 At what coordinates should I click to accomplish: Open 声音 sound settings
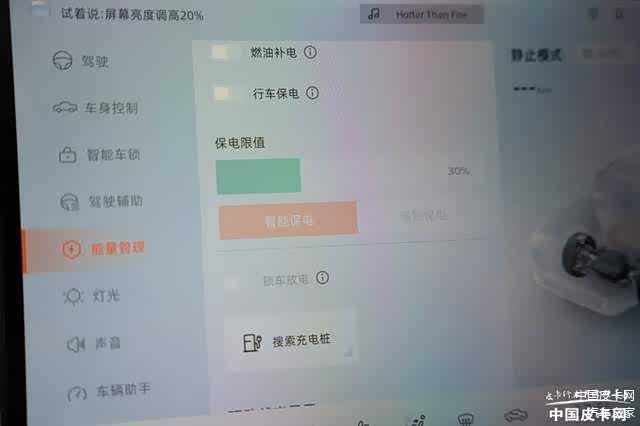pos(94,344)
